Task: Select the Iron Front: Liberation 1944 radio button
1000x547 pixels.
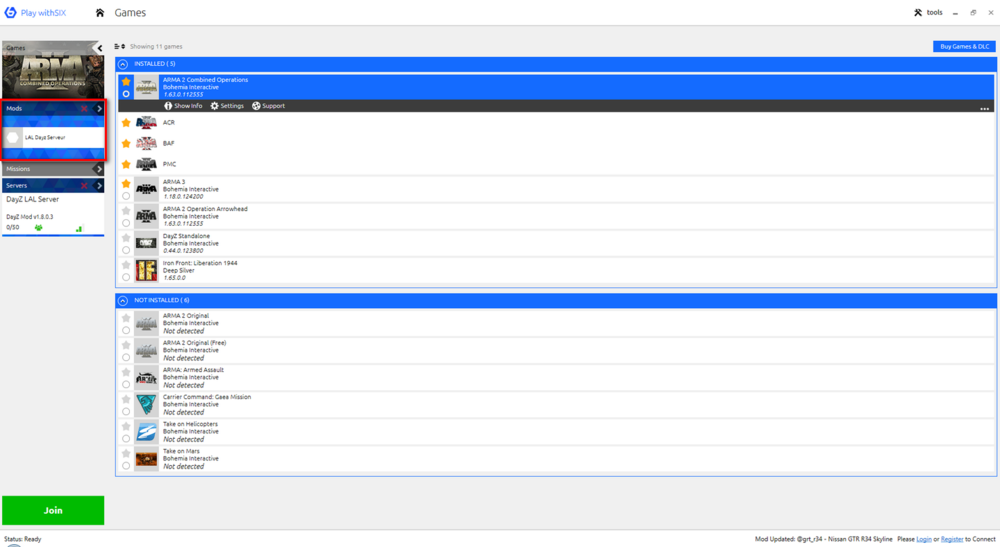Action: tap(126, 277)
